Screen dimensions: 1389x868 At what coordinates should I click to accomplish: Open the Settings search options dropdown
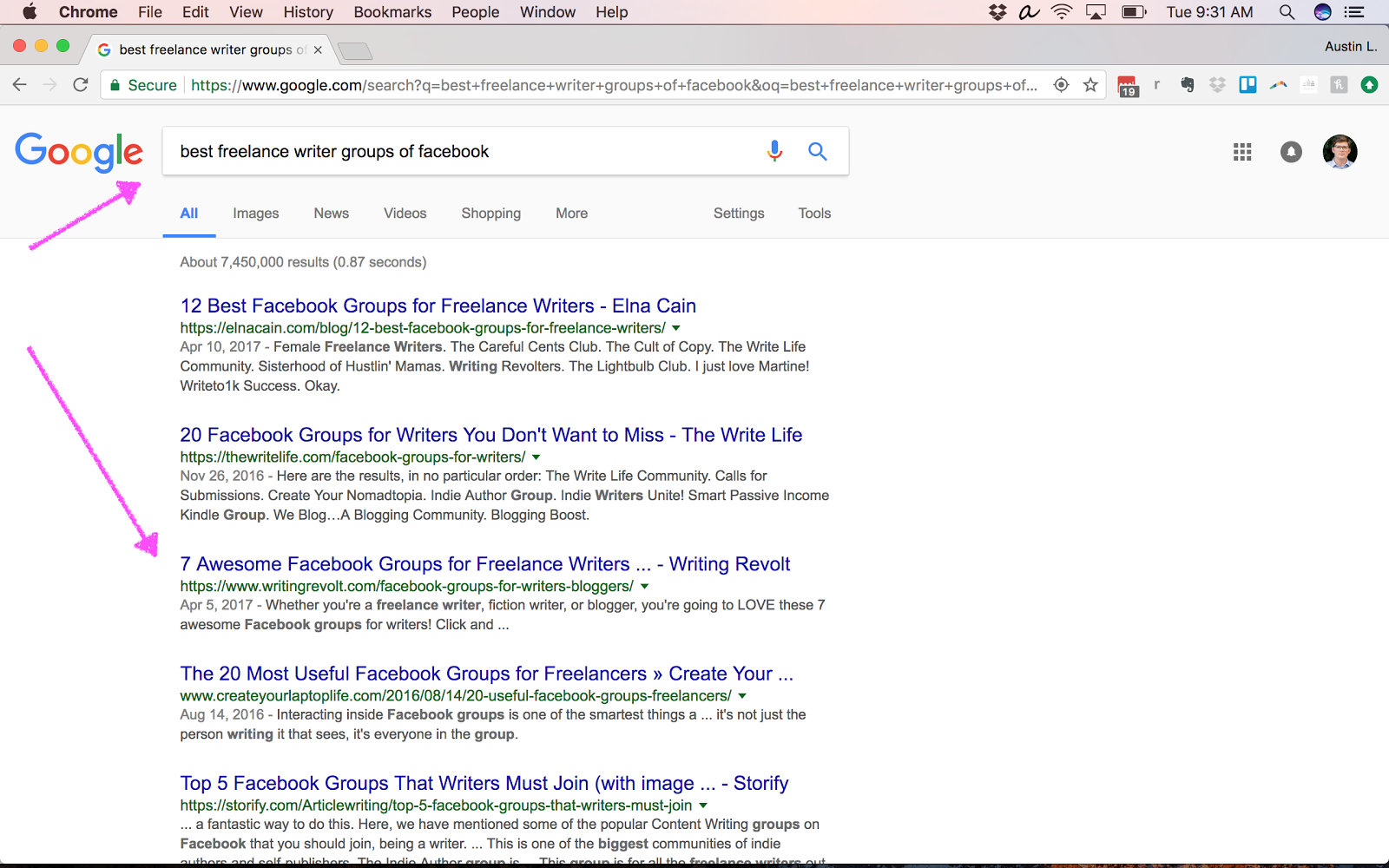click(739, 214)
